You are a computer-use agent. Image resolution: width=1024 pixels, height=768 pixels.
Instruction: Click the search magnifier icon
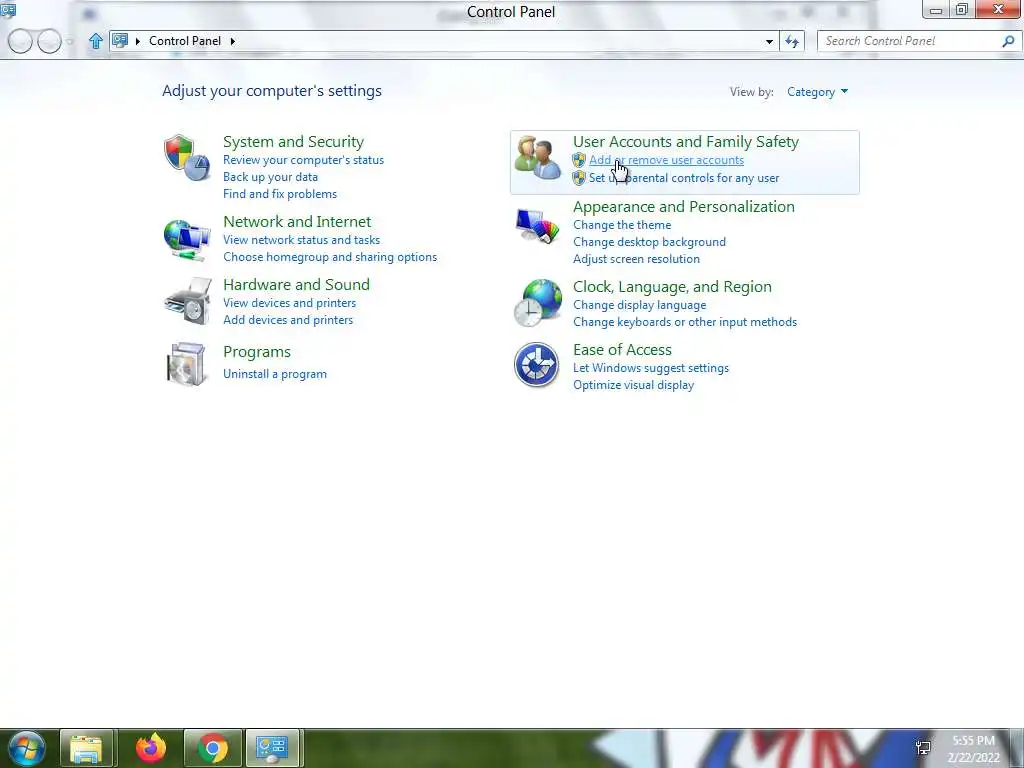(1008, 41)
